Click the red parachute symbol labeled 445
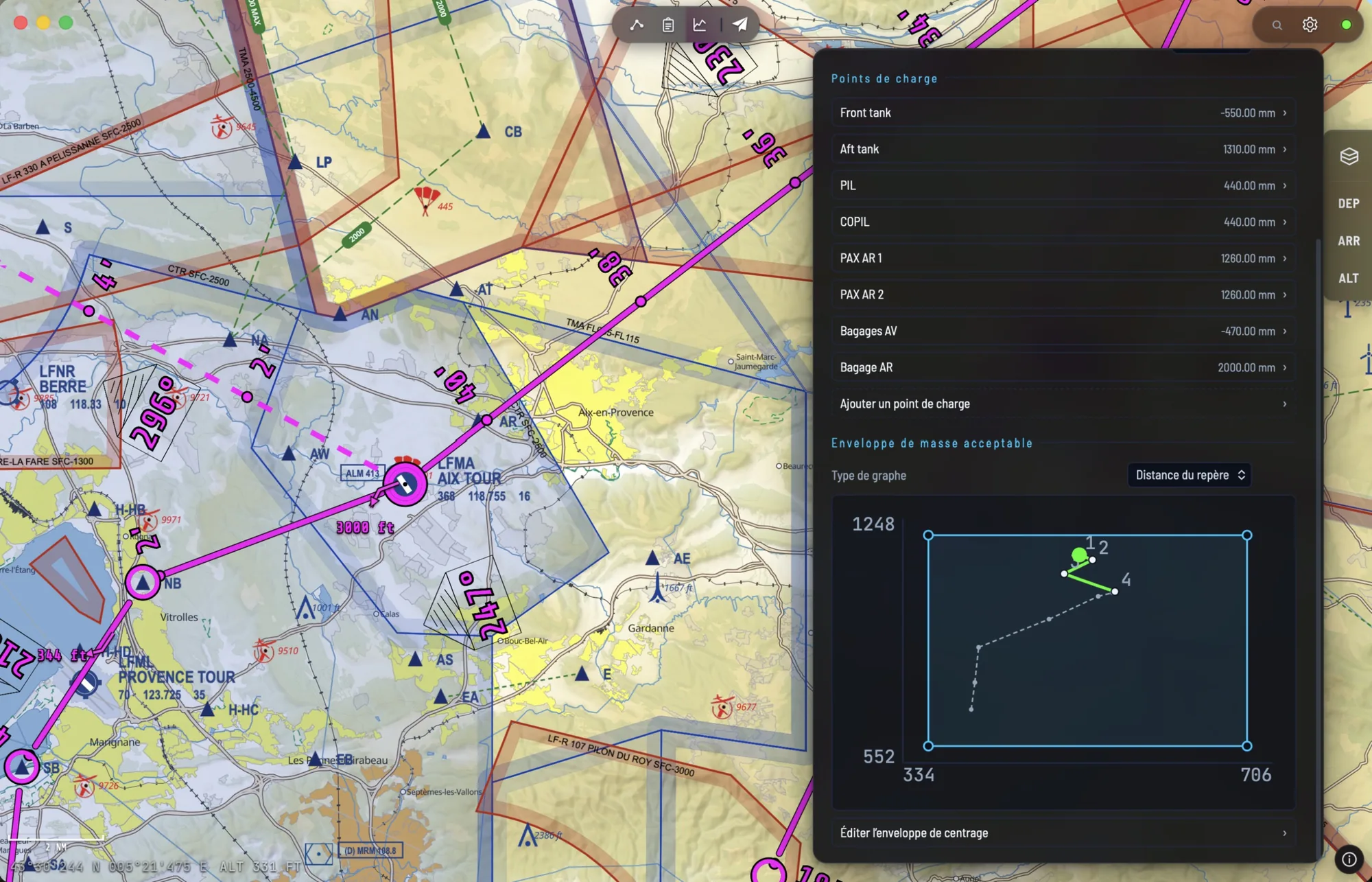The height and width of the screenshot is (882, 1372). coord(426,200)
